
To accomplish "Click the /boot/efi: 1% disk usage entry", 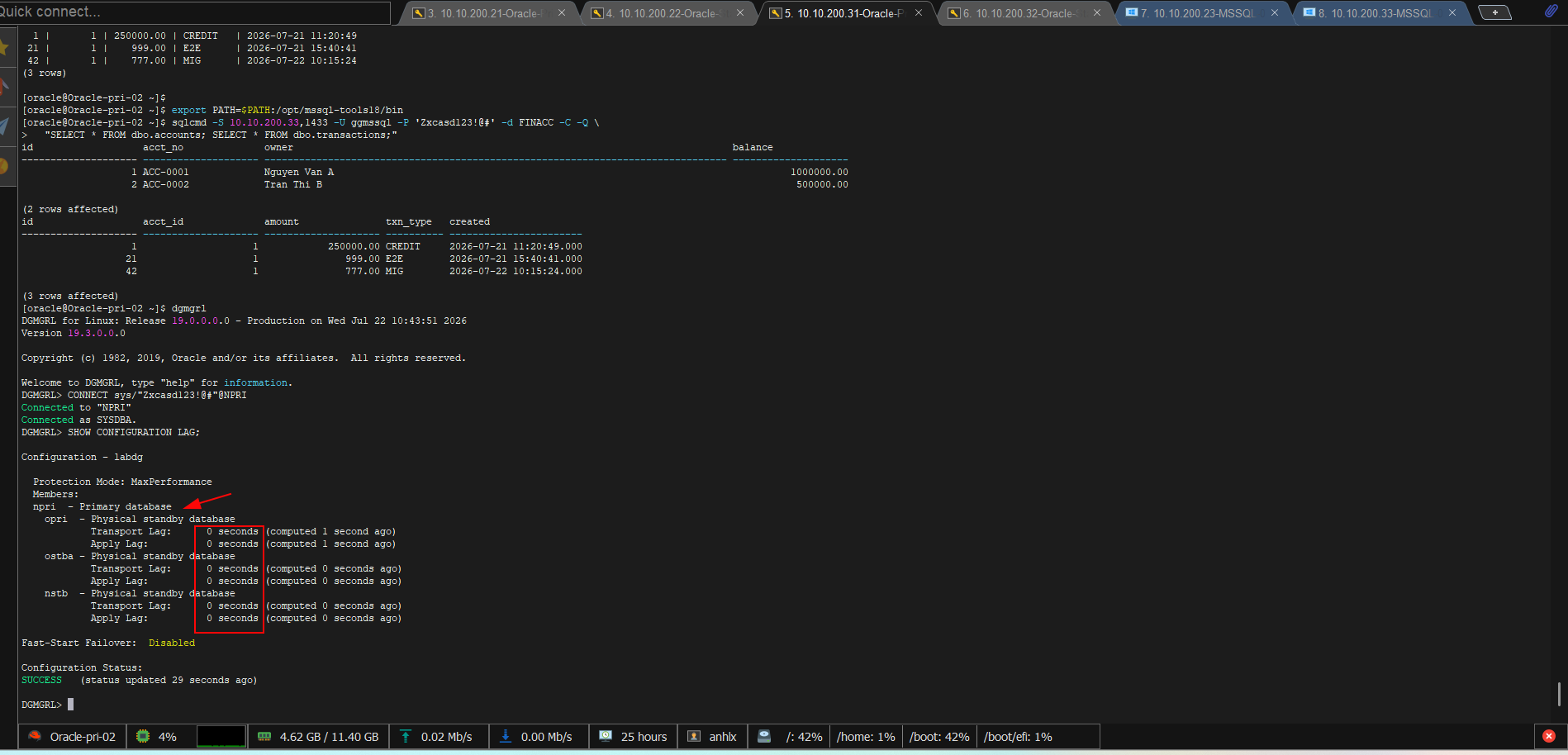I will click(x=1018, y=737).
